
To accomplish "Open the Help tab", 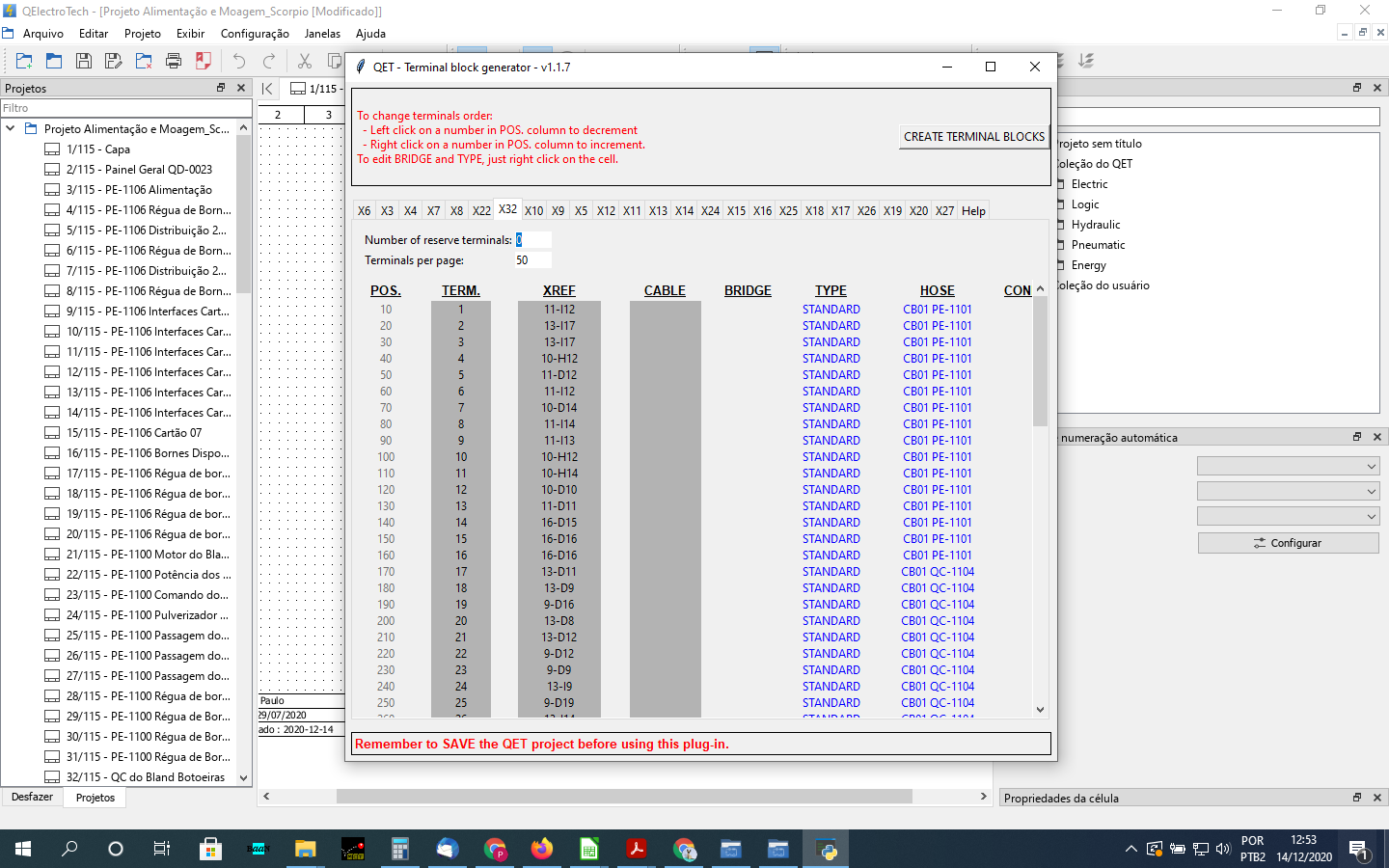I will pyautogui.click(x=973, y=211).
